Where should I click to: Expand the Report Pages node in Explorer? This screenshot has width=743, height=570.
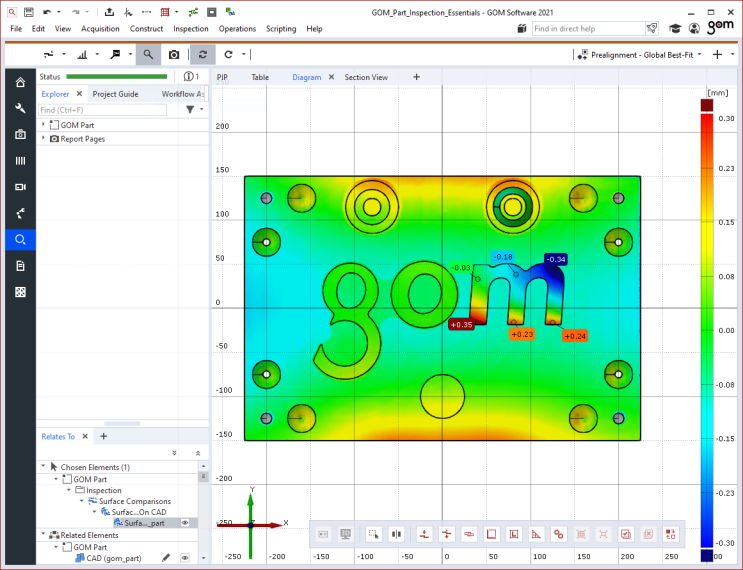(x=43, y=138)
